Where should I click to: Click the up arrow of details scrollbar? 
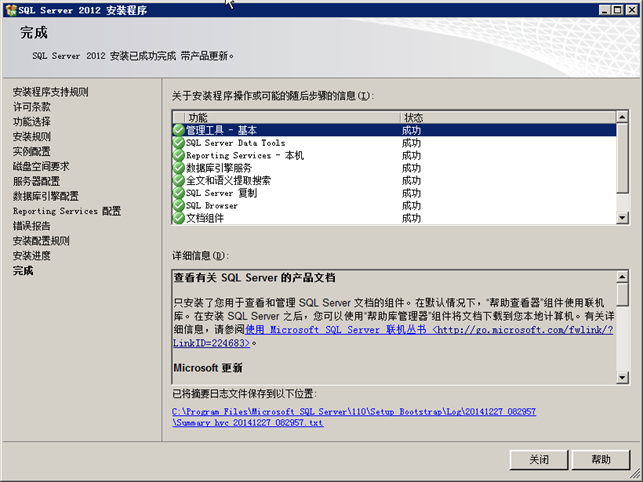click(622, 277)
